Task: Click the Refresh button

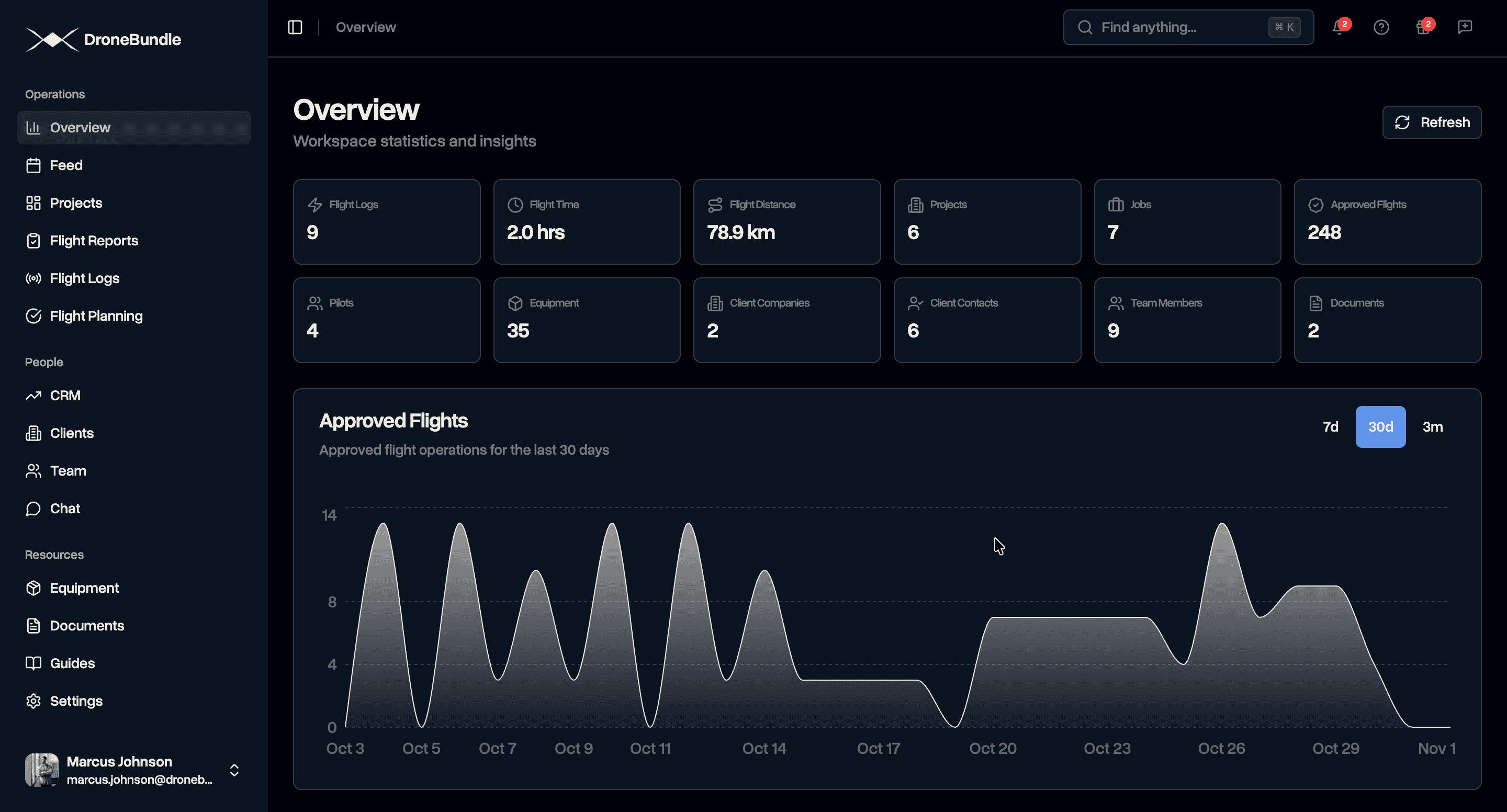Action: [x=1432, y=122]
